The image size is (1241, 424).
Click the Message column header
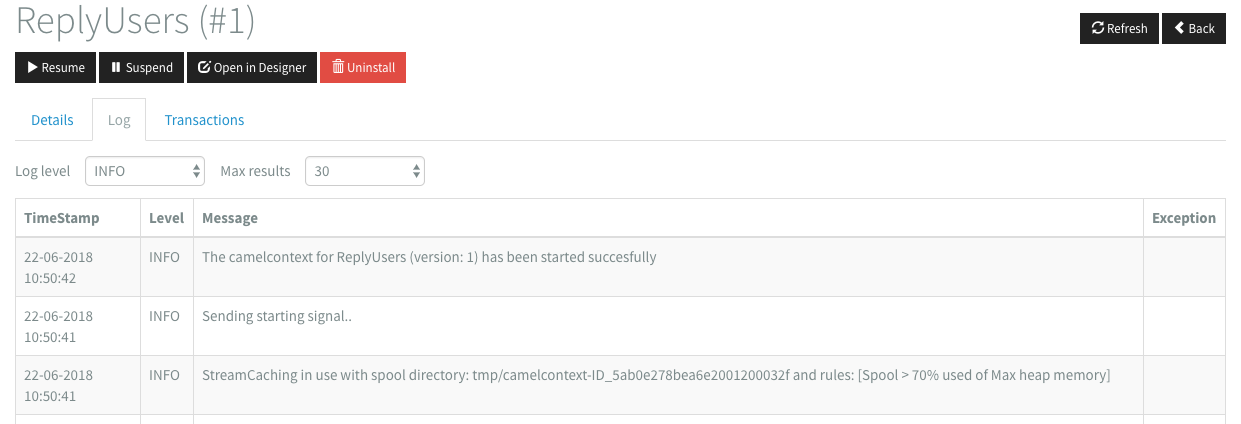click(230, 218)
